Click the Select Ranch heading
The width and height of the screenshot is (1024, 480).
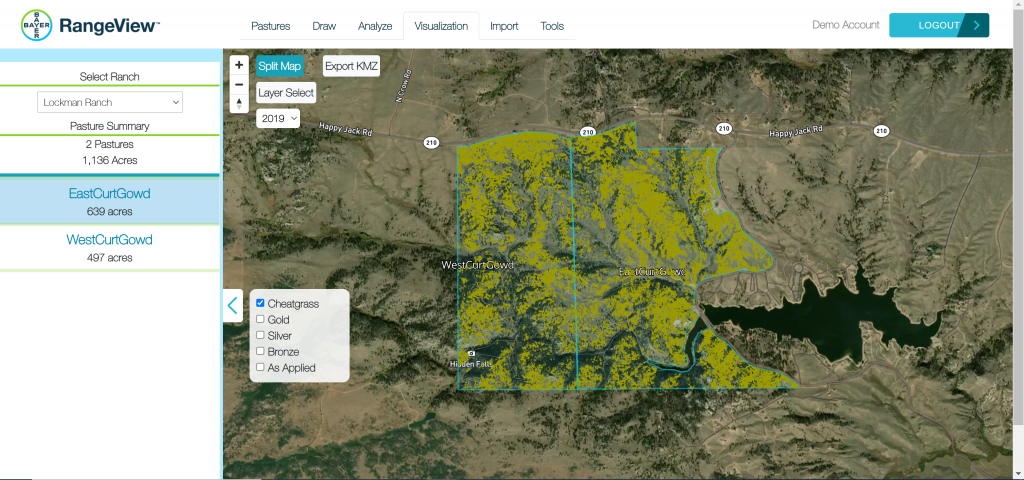tap(110, 76)
